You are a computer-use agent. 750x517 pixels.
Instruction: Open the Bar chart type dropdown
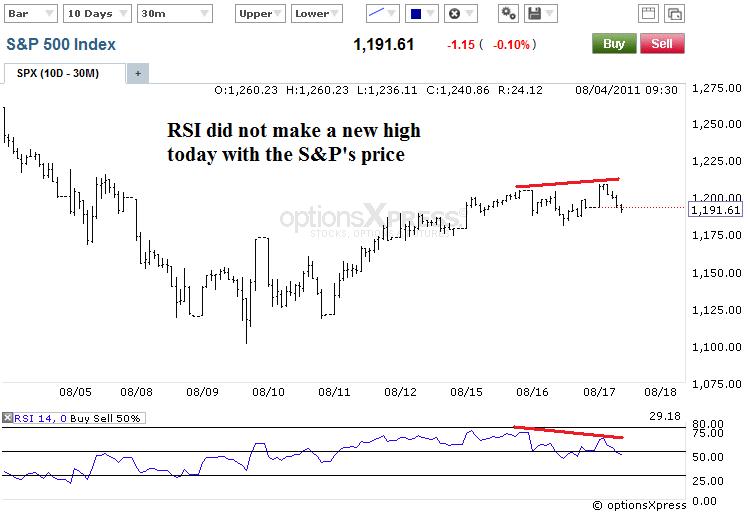click(x=31, y=14)
